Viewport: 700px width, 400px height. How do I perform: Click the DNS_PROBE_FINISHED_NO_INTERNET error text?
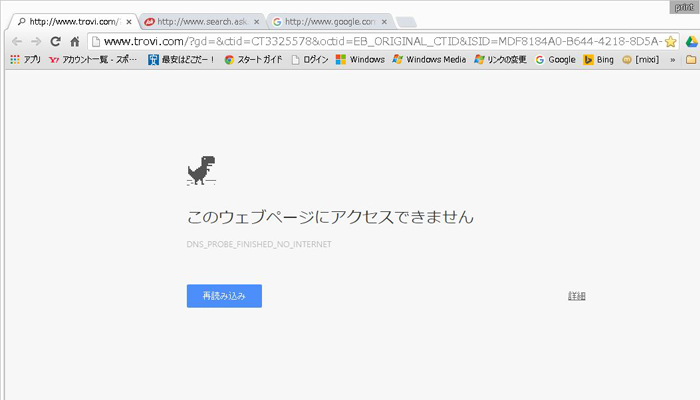click(x=259, y=244)
